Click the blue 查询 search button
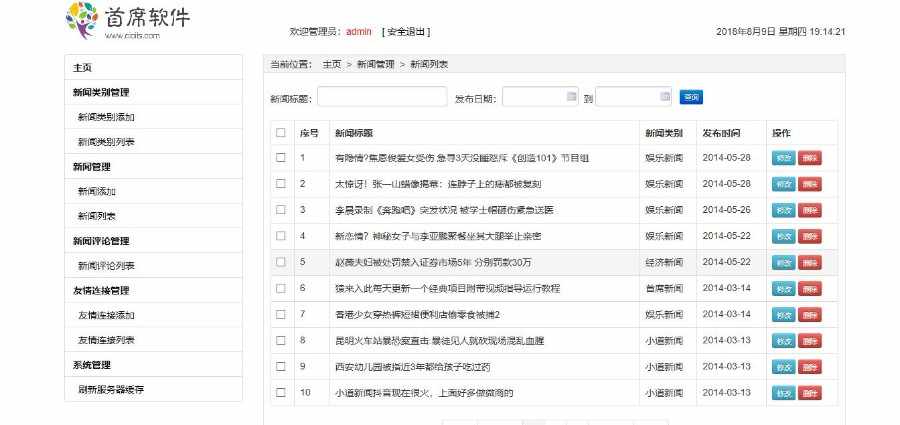This screenshot has width=900, height=425. click(691, 97)
